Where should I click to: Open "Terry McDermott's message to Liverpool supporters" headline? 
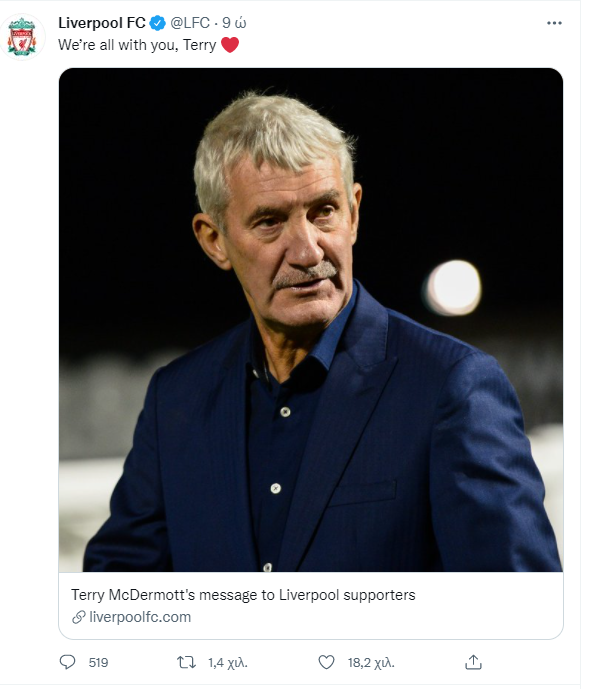coord(243,595)
